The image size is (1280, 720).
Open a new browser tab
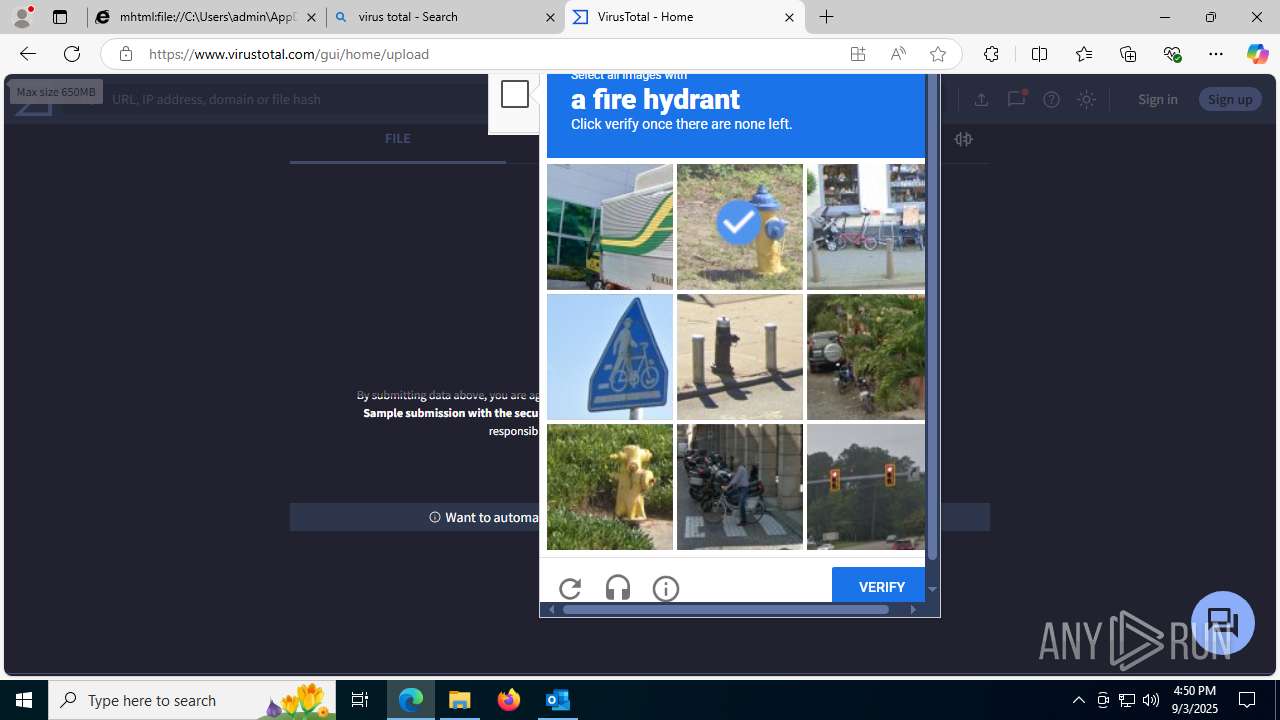[x=827, y=17]
